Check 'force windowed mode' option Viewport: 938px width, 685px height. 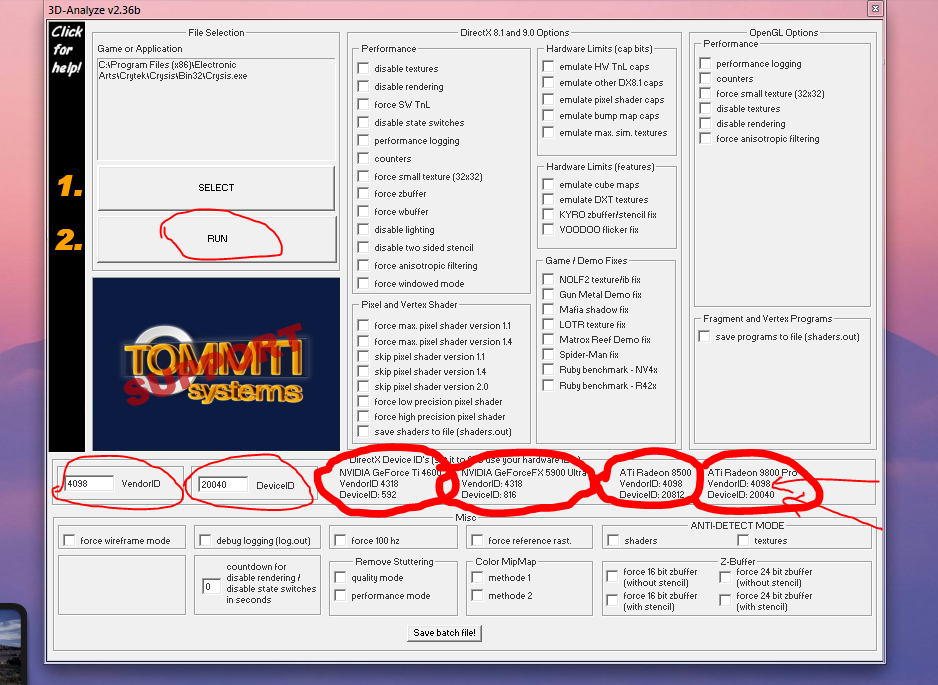click(x=363, y=283)
